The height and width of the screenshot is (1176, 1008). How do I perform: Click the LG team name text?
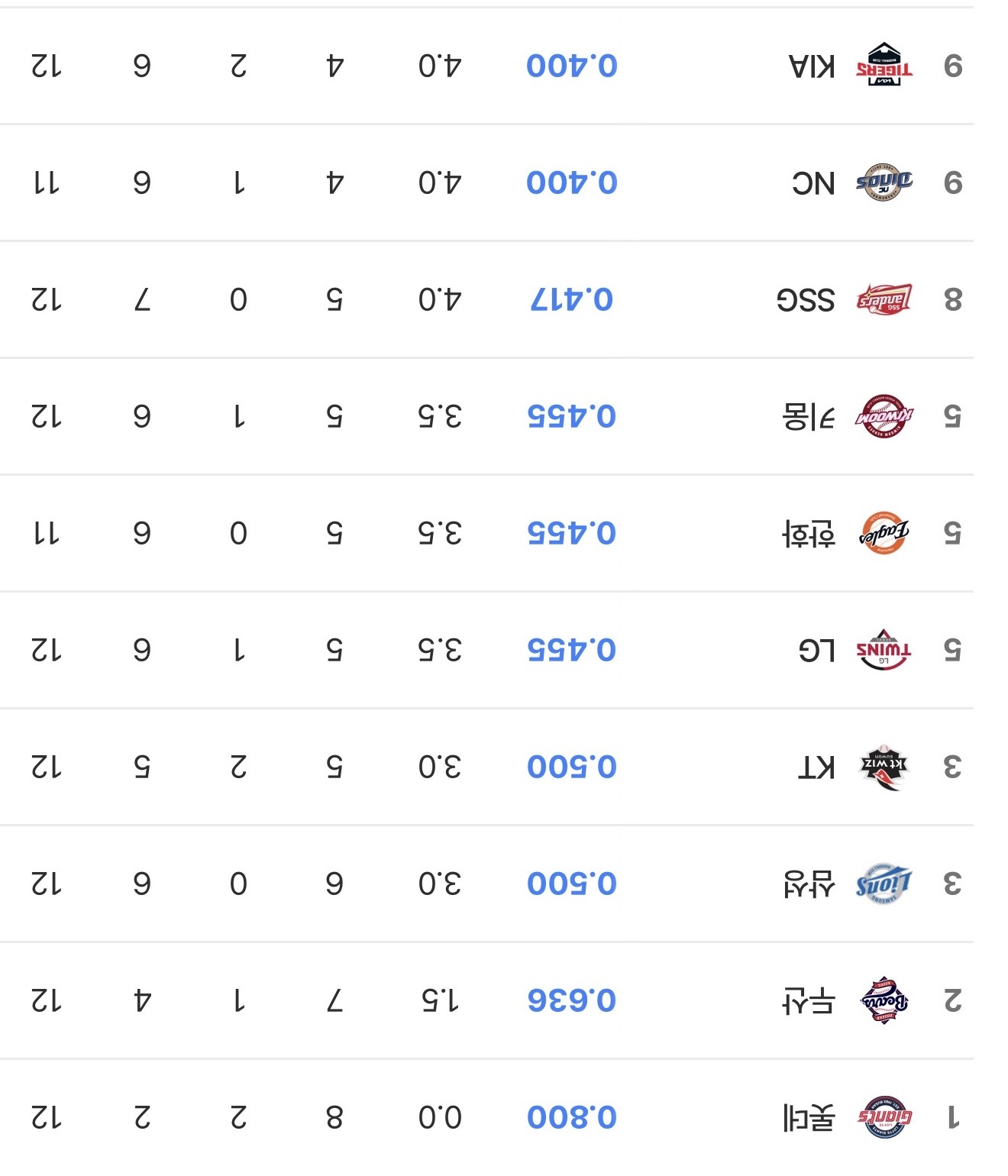pos(816,651)
